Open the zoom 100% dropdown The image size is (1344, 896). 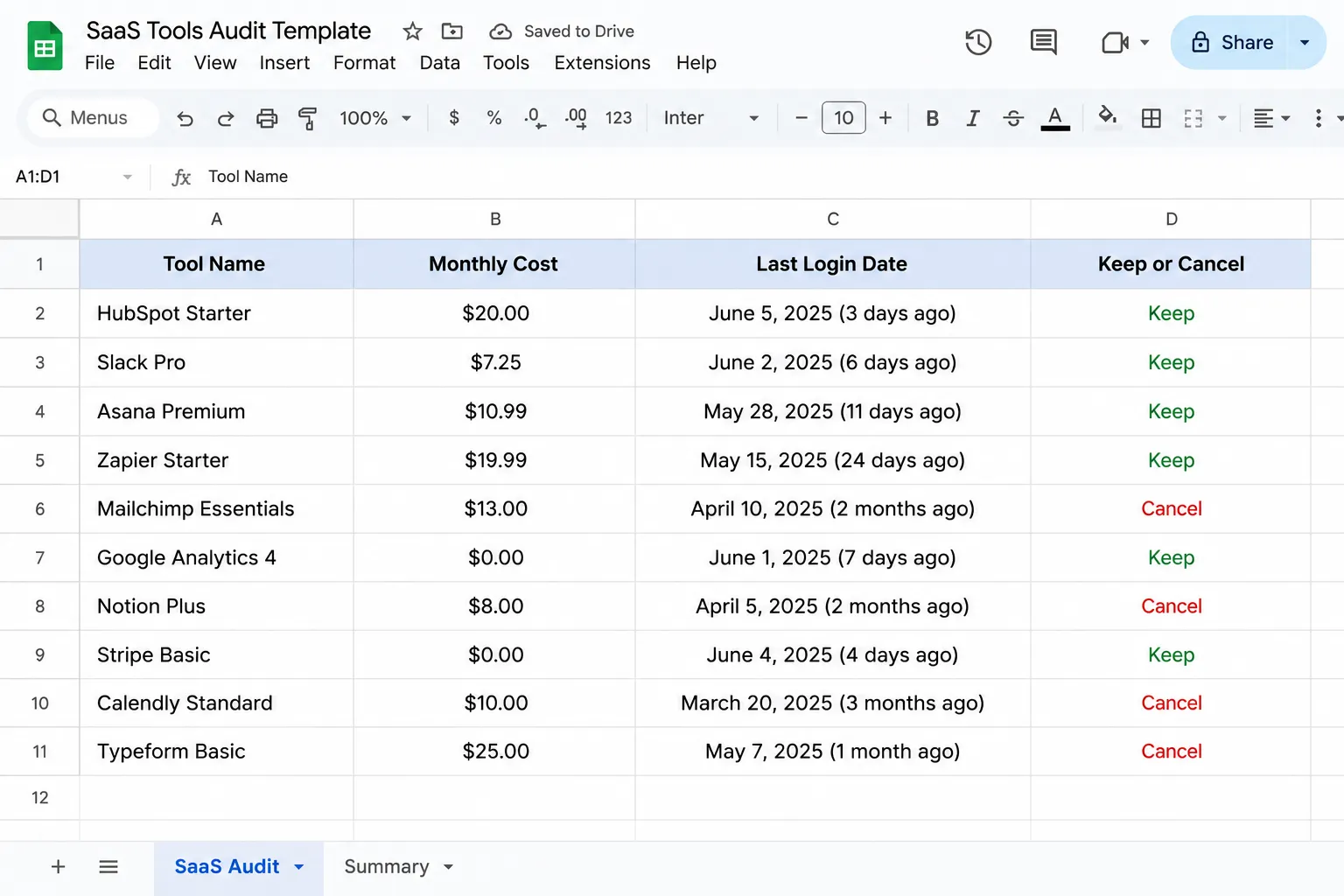point(375,118)
